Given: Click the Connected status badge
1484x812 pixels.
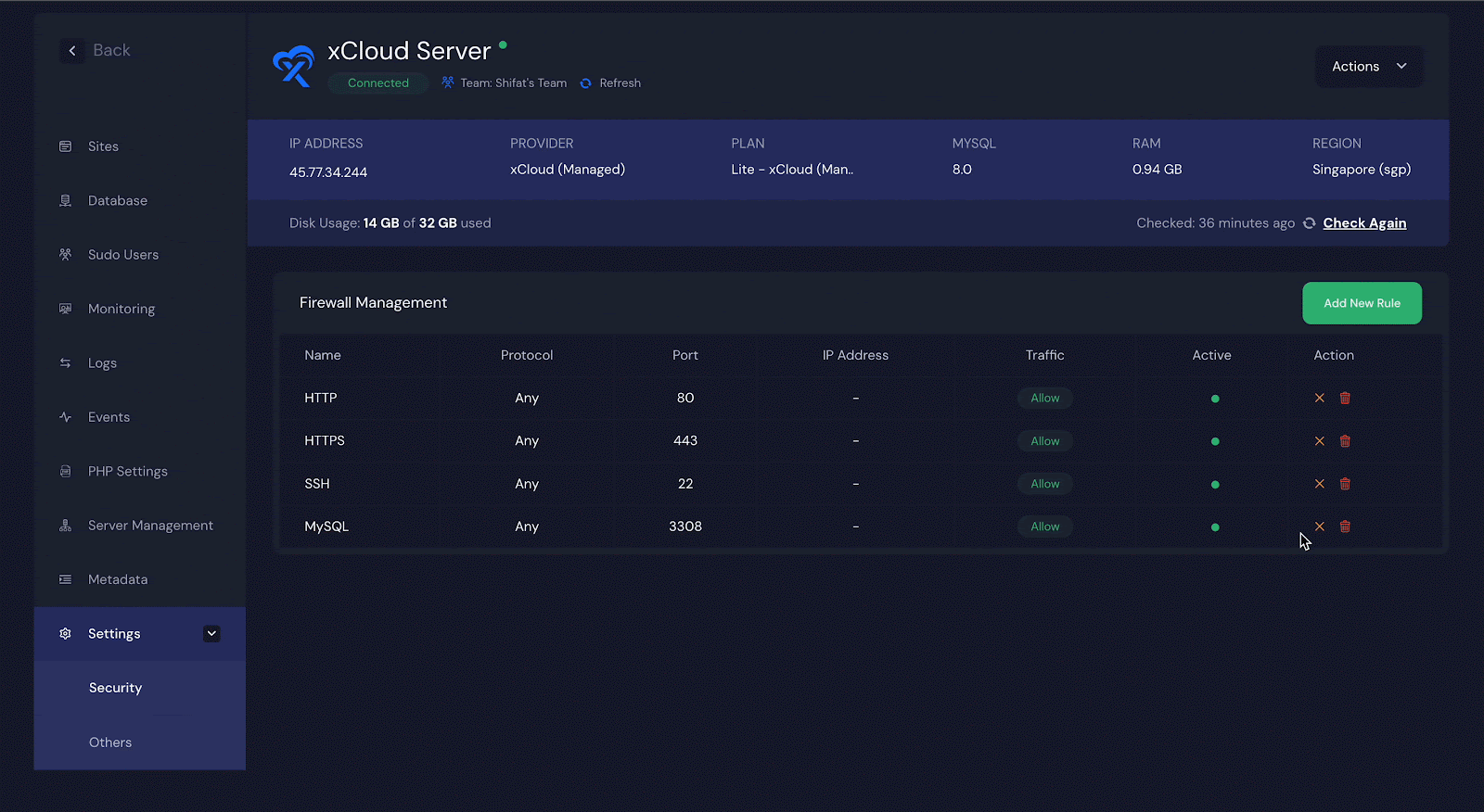Looking at the screenshot, I should pos(377,83).
